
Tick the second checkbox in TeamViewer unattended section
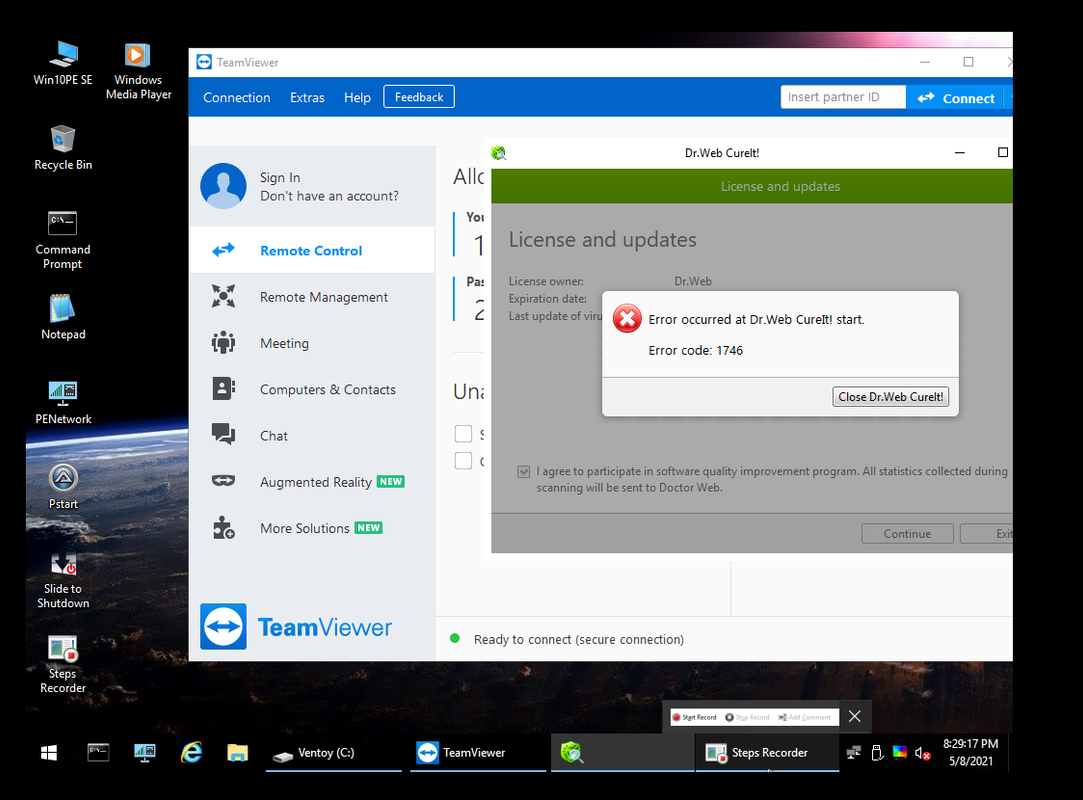(463, 461)
